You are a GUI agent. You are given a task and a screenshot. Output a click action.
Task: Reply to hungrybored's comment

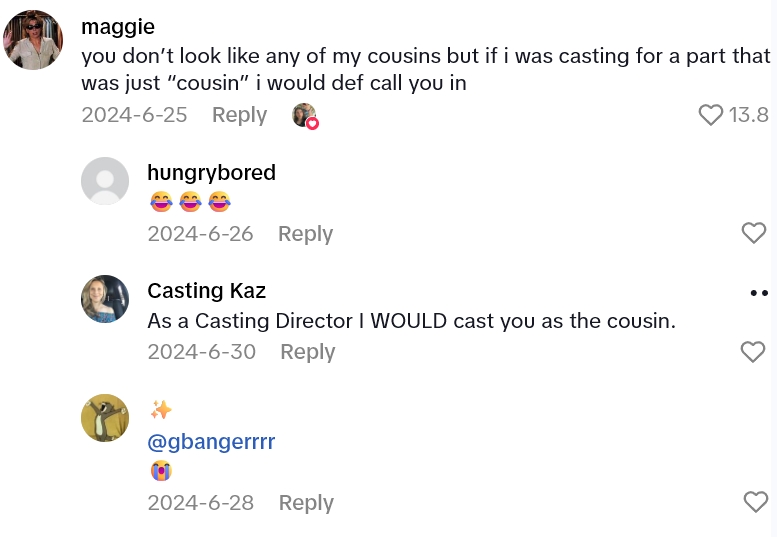pyautogui.click(x=305, y=233)
